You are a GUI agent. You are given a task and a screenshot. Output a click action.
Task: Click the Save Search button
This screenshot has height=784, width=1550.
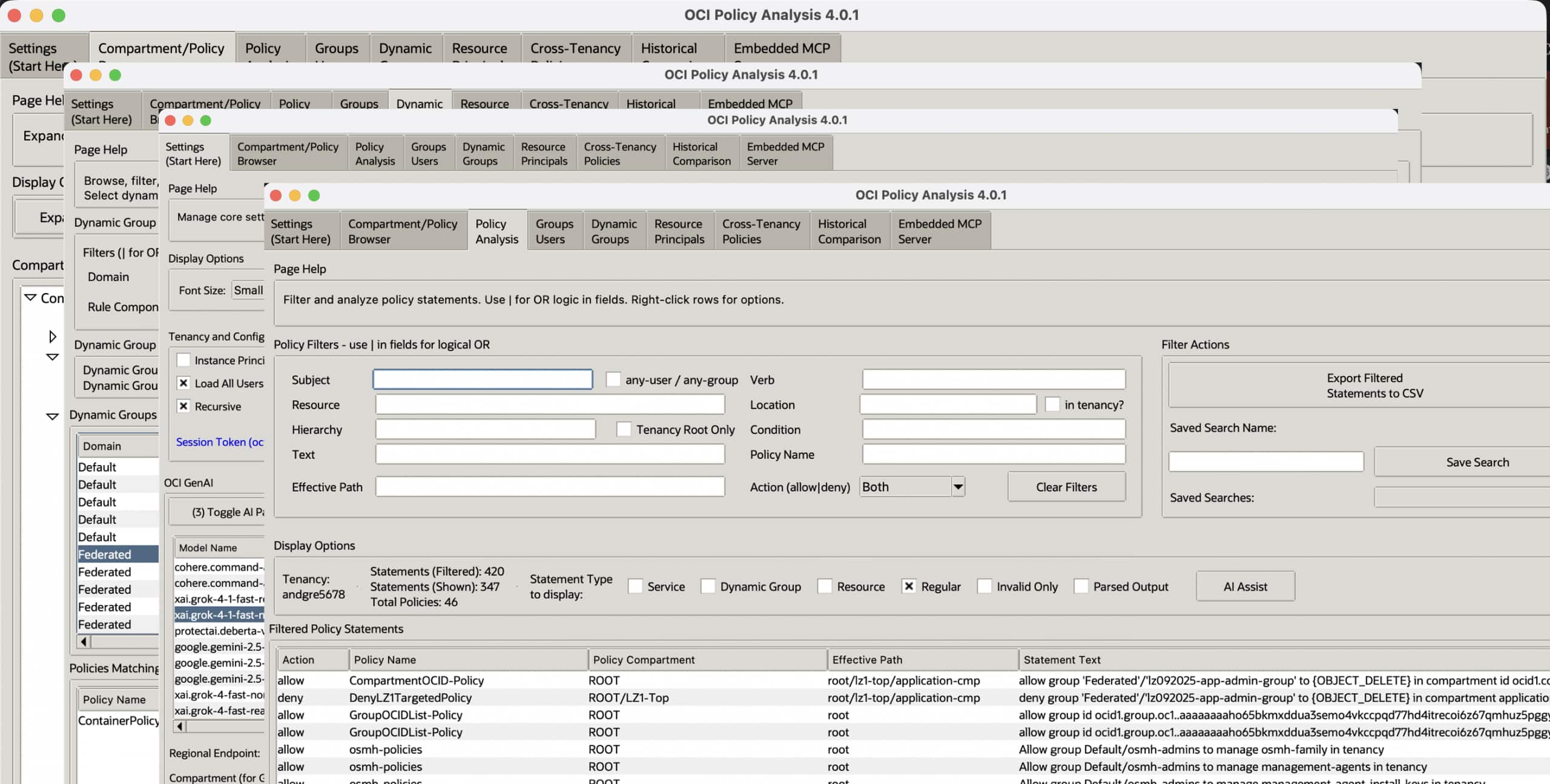[x=1477, y=461]
